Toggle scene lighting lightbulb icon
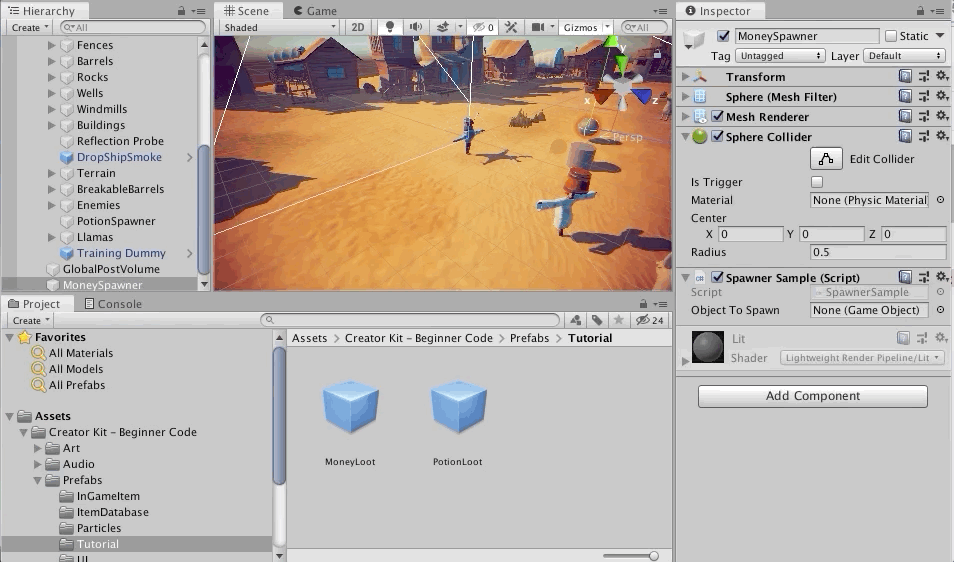 pyautogui.click(x=390, y=27)
